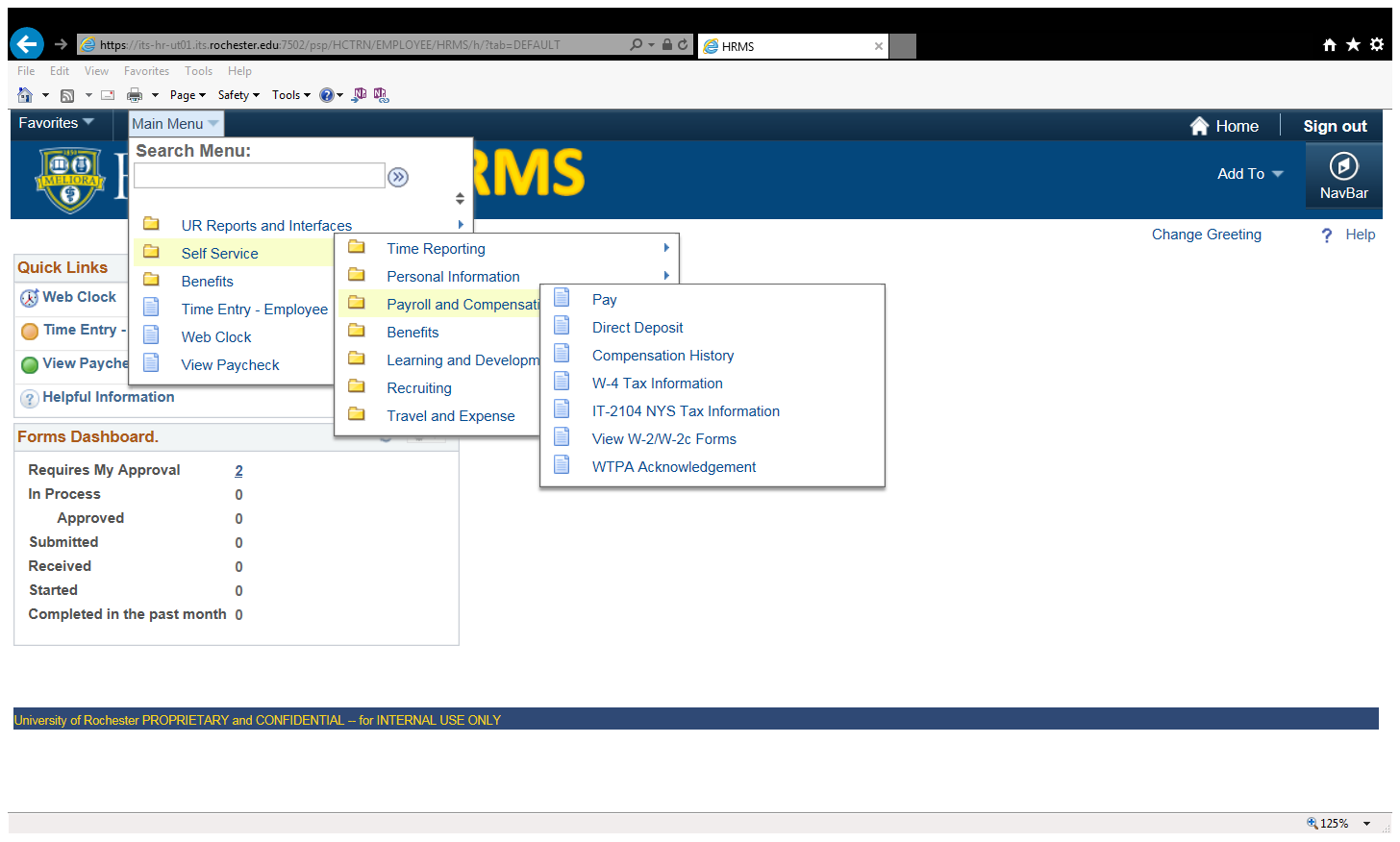Expand UR Reports and Interfaces menu item

coord(266,226)
